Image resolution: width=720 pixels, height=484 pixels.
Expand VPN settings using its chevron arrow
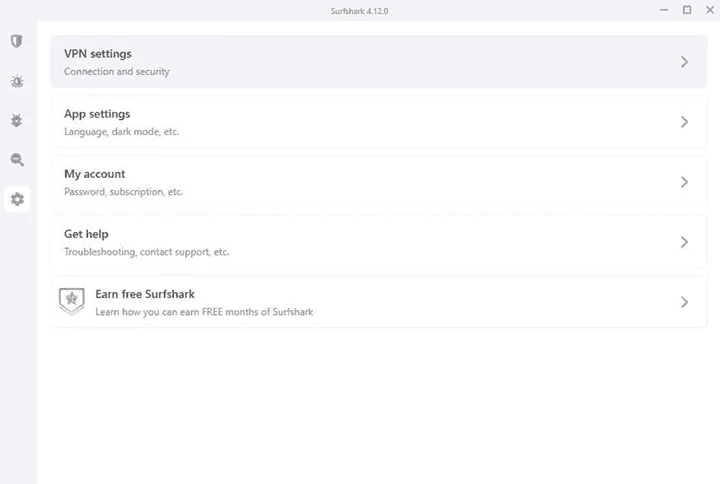pos(684,62)
